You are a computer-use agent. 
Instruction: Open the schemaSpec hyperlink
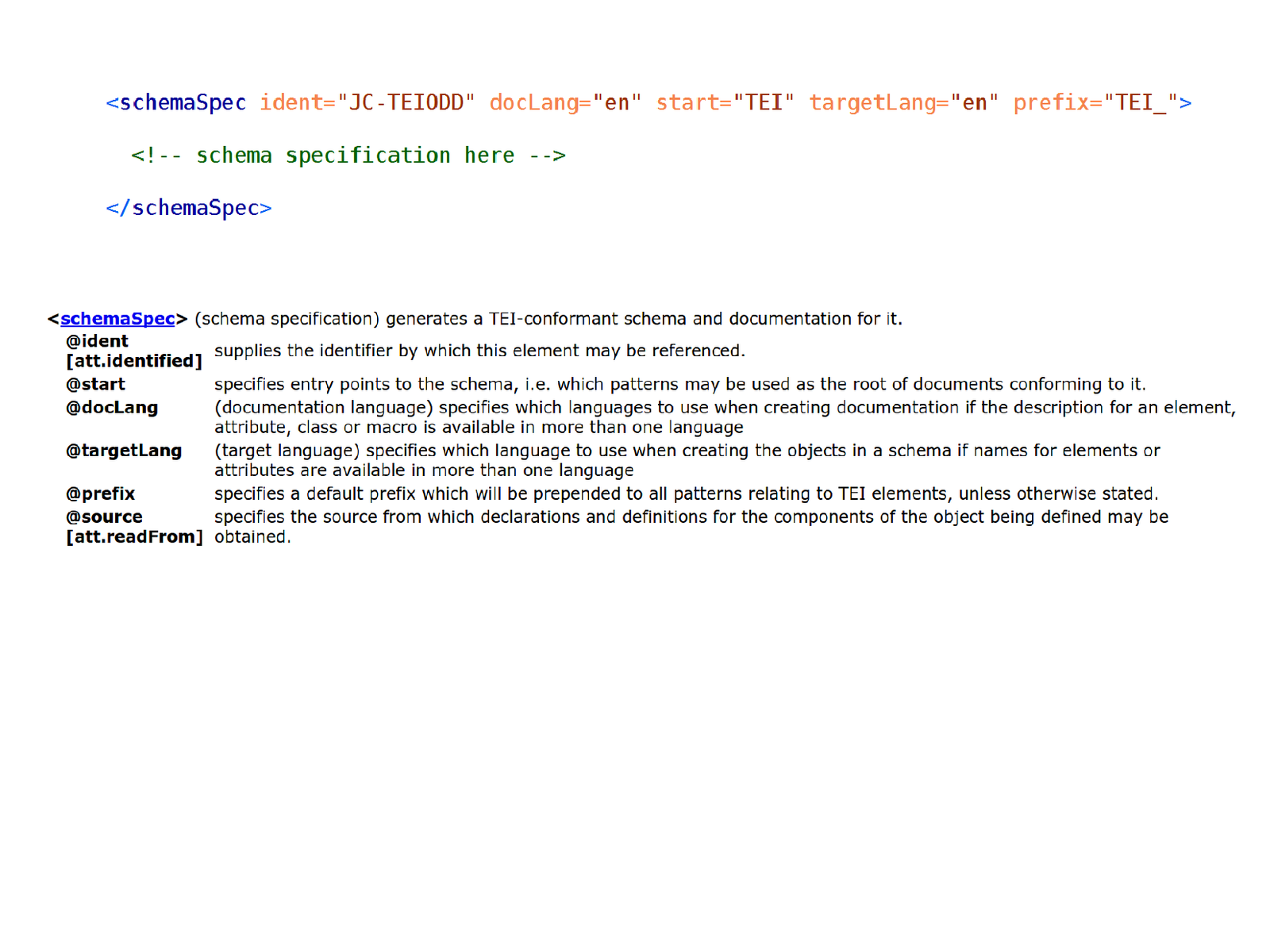(x=117, y=319)
